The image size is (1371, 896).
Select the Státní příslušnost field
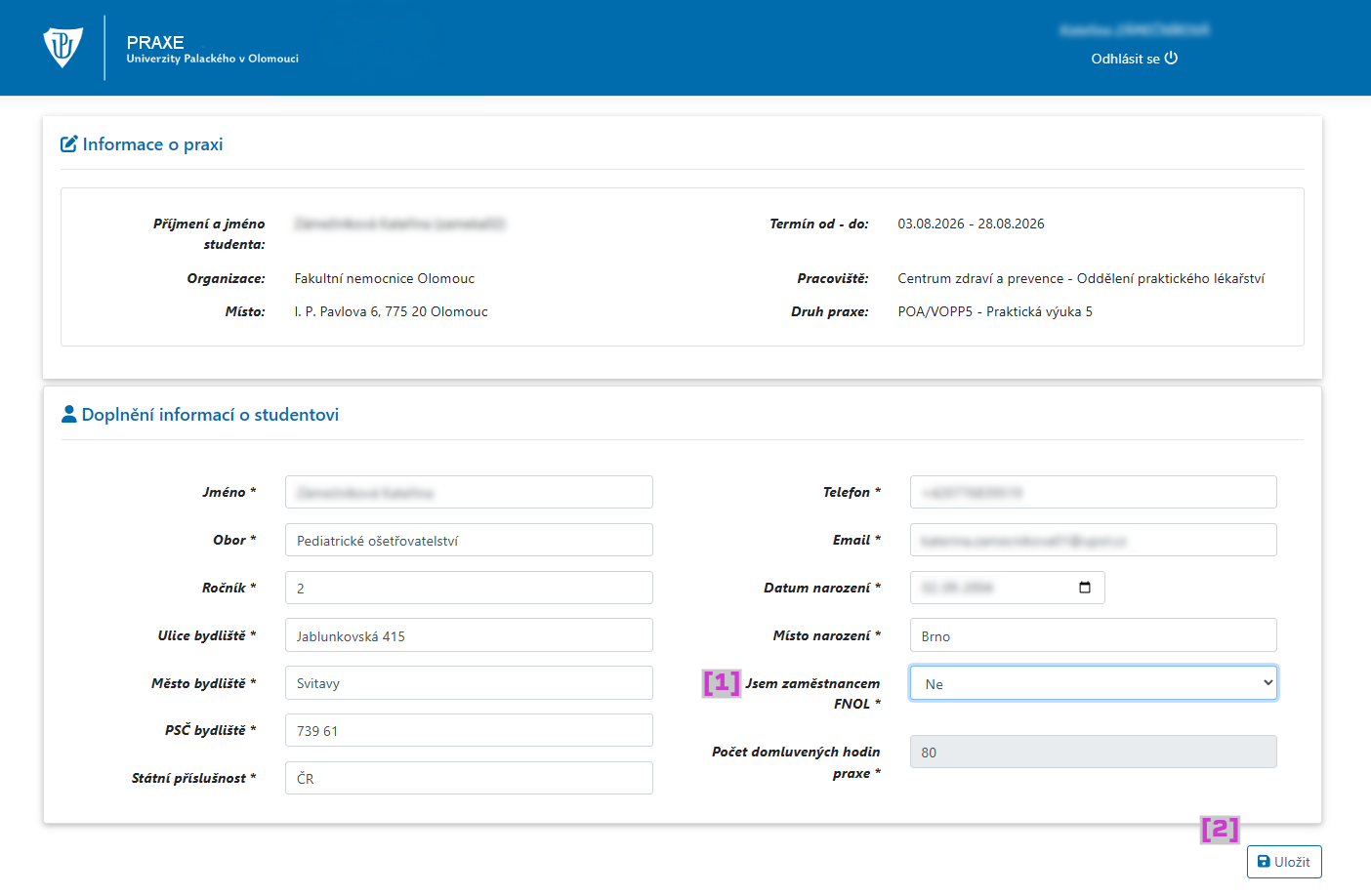(469, 779)
